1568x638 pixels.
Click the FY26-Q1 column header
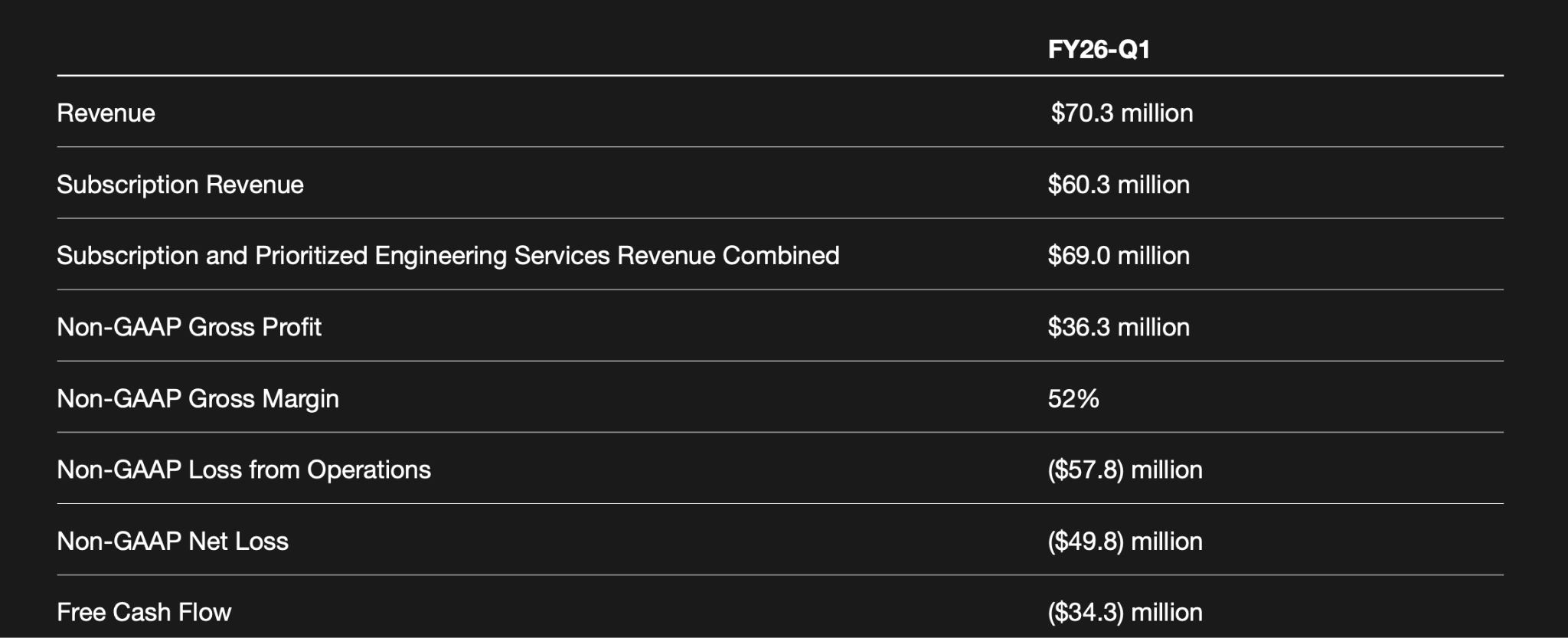point(1099,50)
